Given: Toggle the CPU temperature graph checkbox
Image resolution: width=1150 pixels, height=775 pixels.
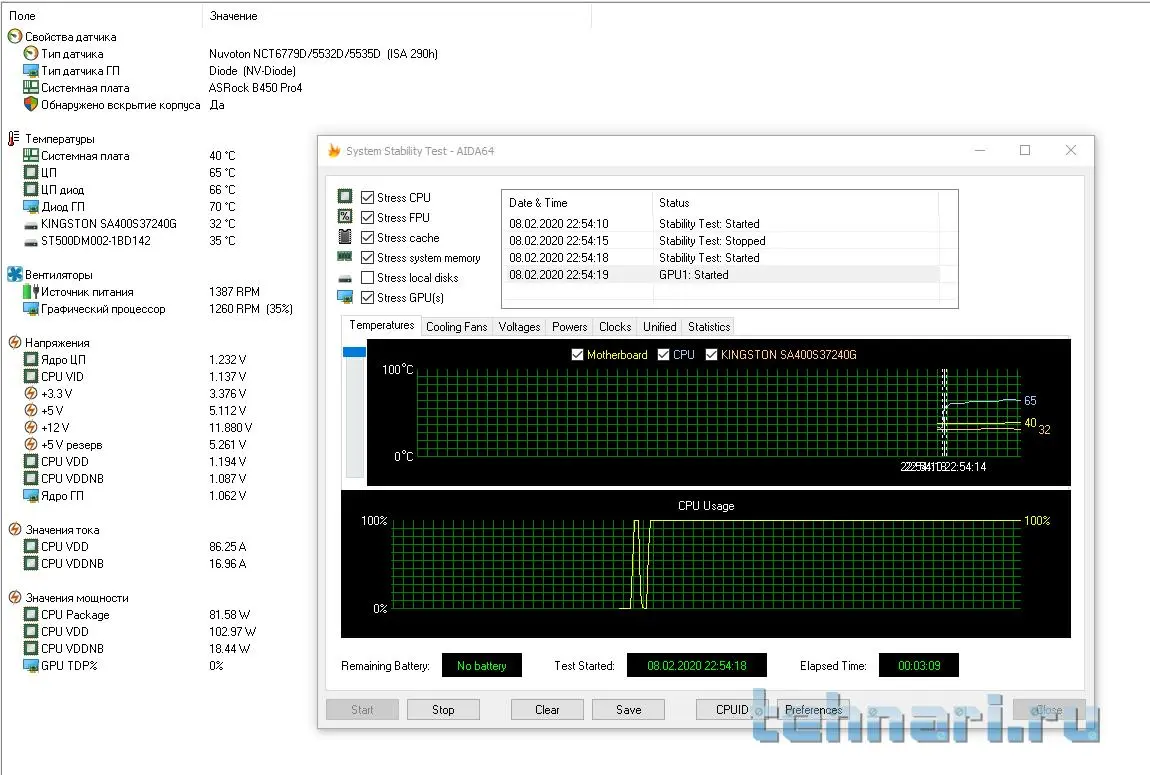Looking at the screenshot, I should (x=664, y=354).
